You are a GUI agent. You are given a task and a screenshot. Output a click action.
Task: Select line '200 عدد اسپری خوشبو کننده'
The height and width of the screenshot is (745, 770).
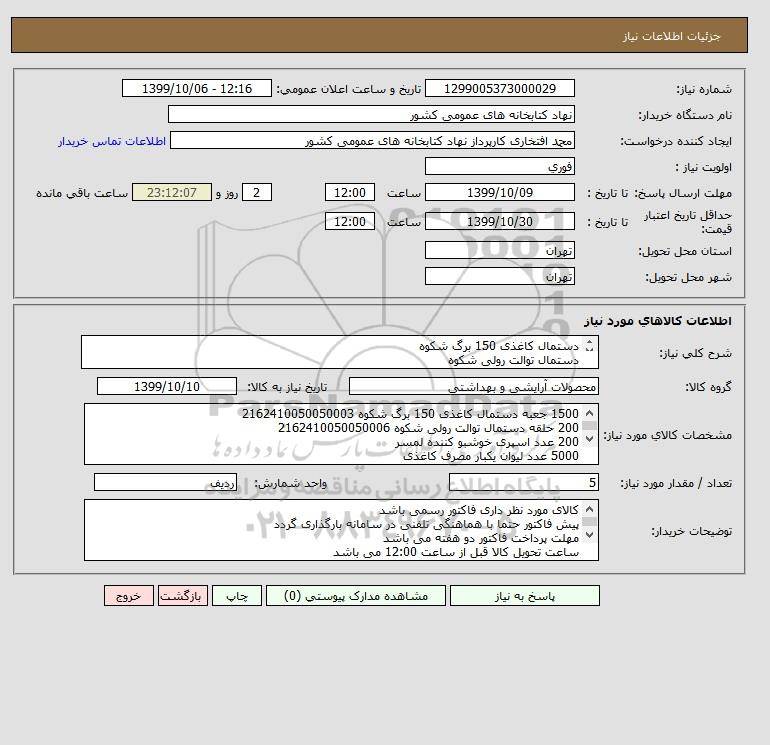[487, 442]
